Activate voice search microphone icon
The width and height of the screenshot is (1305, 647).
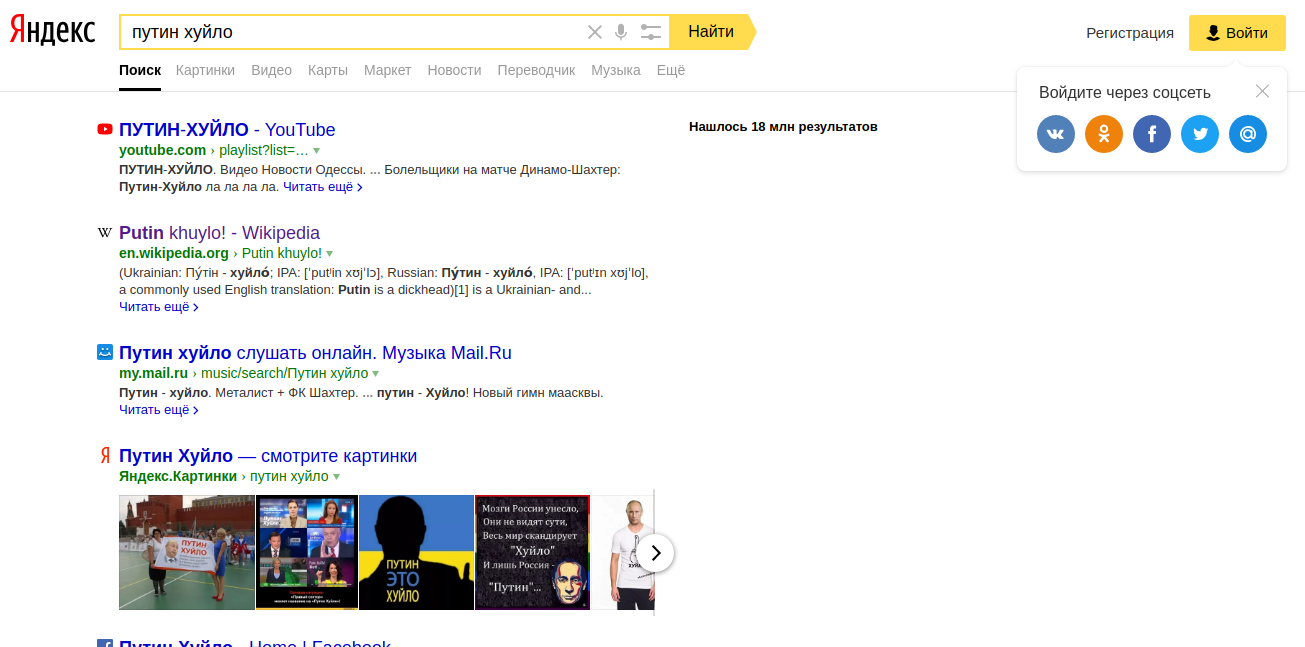point(621,32)
